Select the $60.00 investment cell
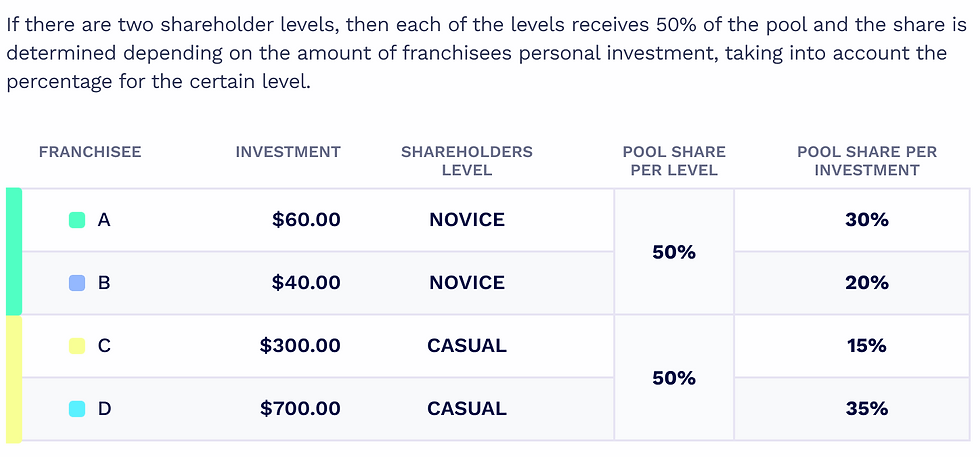980x457 pixels. 306,220
